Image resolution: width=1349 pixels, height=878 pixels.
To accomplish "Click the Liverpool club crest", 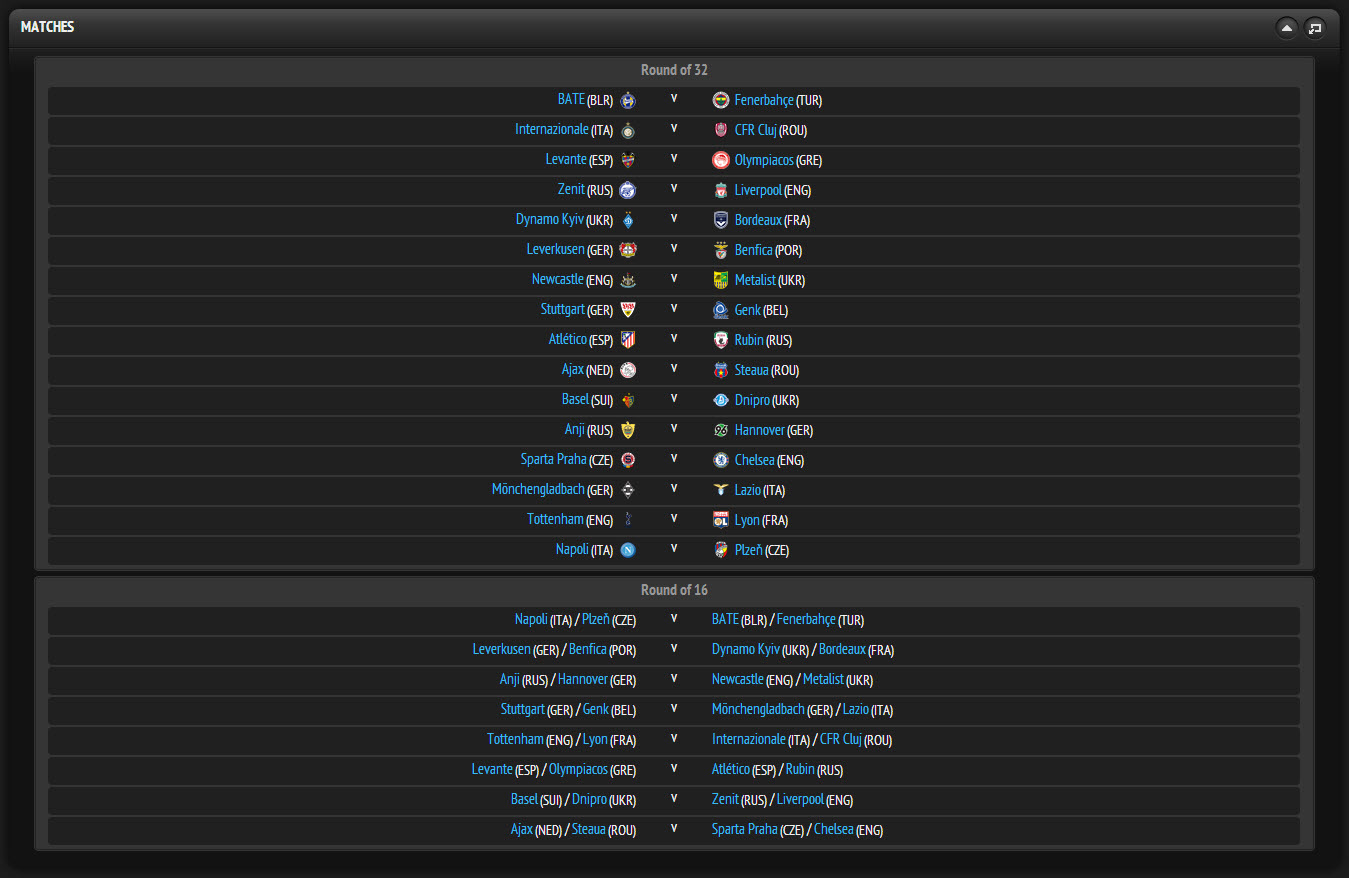I will tap(721, 190).
